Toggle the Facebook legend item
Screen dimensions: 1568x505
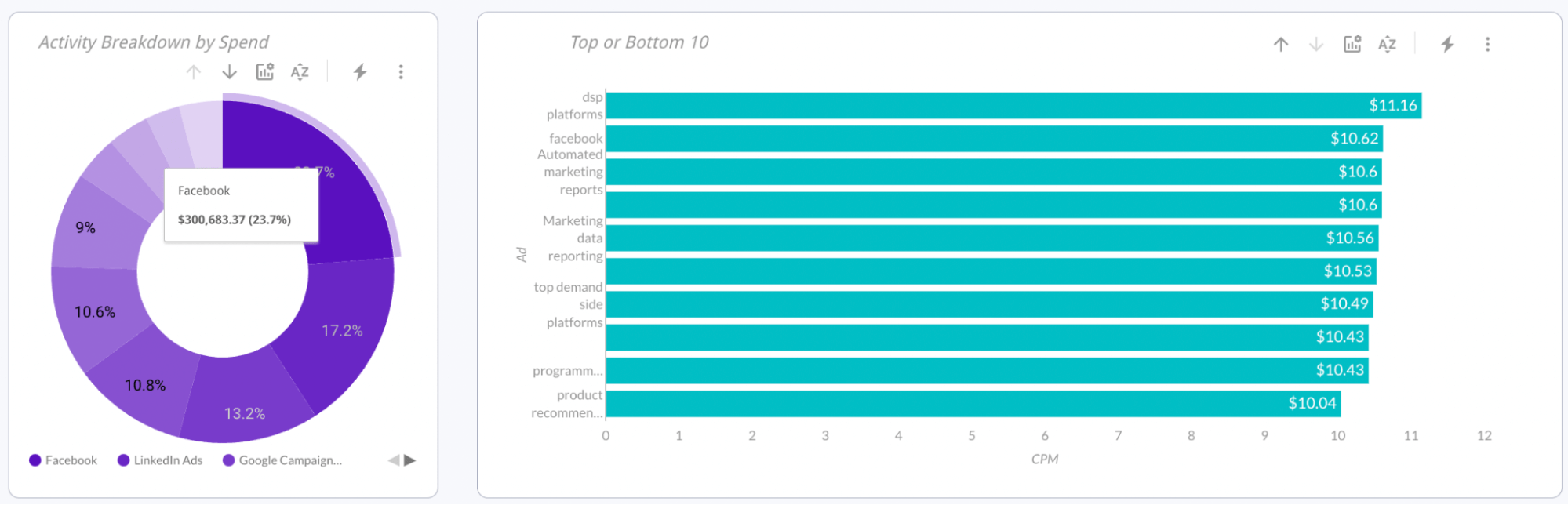[x=64, y=460]
